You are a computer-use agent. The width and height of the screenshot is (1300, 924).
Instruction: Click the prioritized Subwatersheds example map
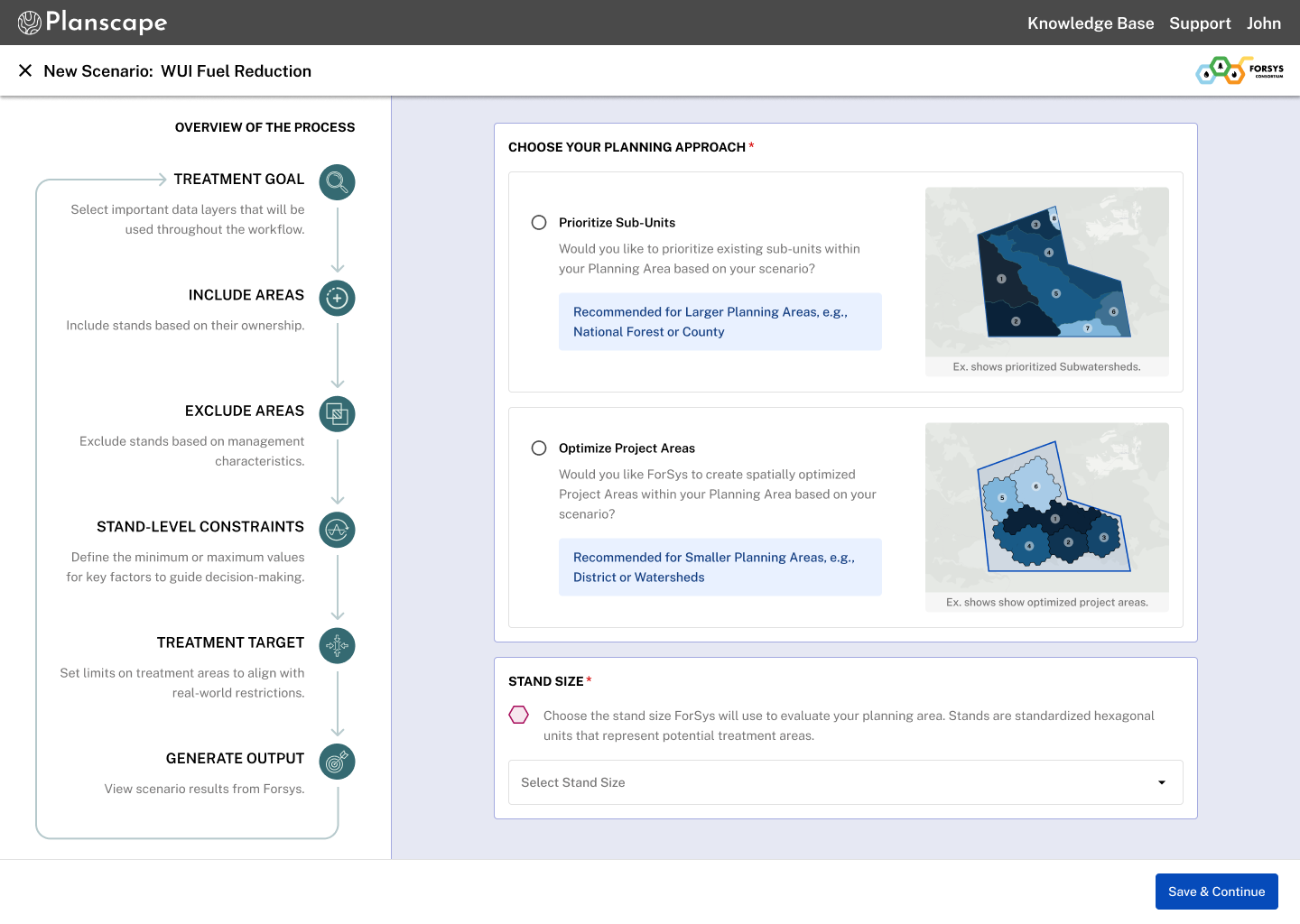coord(1047,272)
